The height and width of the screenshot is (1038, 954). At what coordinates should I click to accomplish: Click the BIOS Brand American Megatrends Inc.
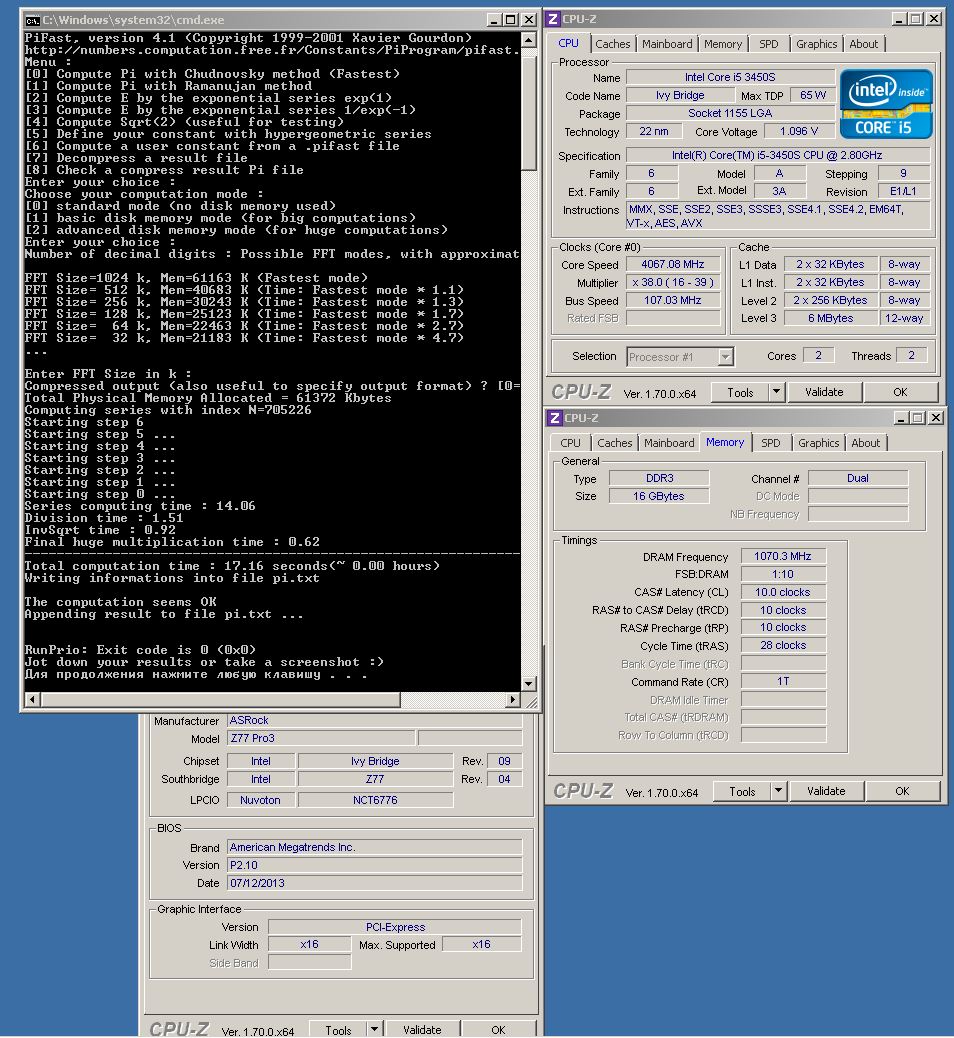[x=375, y=847]
